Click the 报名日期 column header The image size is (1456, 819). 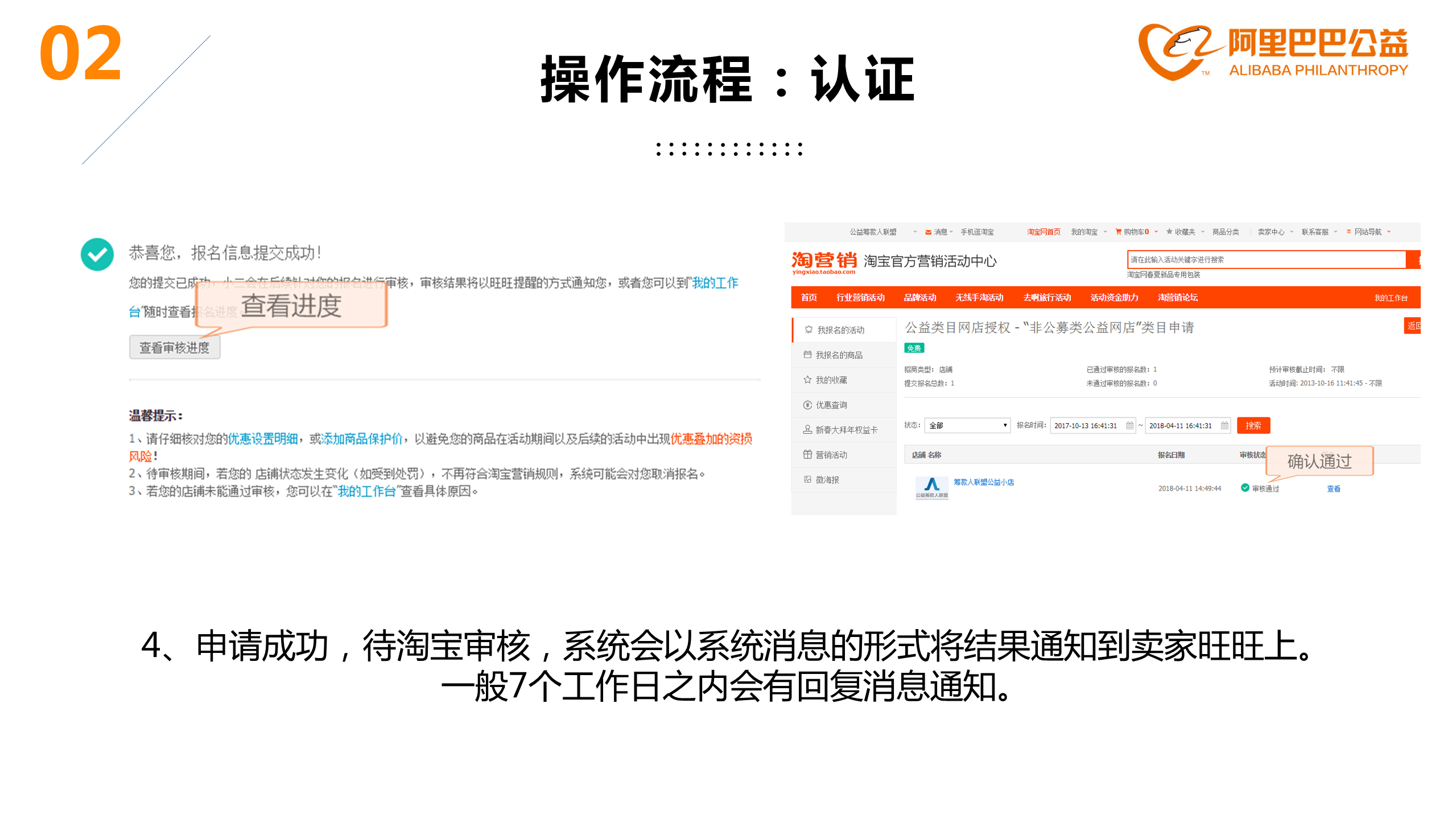click(1171, 455)
